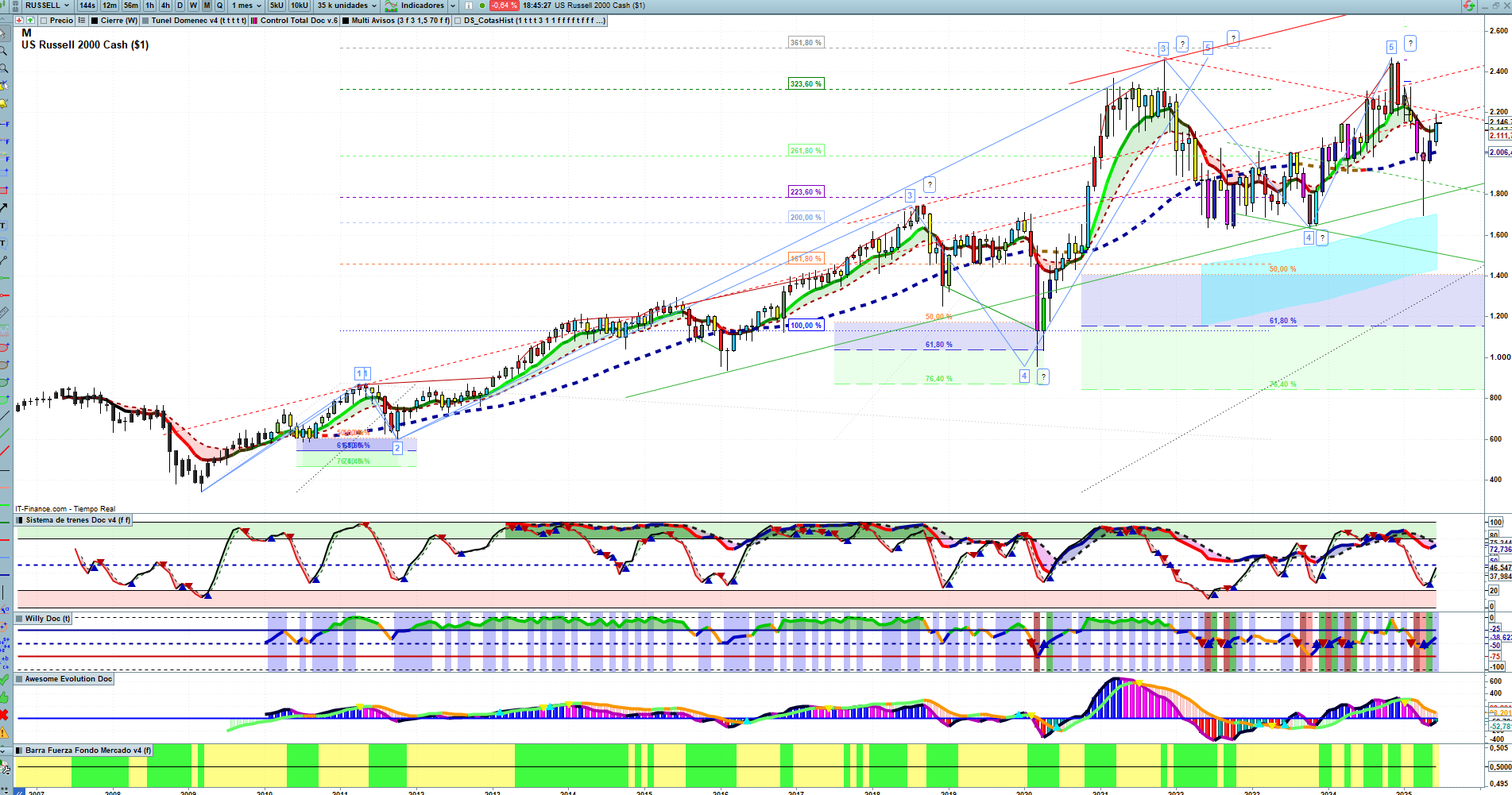Select the red X marker tool
Image resolution: width=1512 pixels, height=795 pixels.
point(4,715)
